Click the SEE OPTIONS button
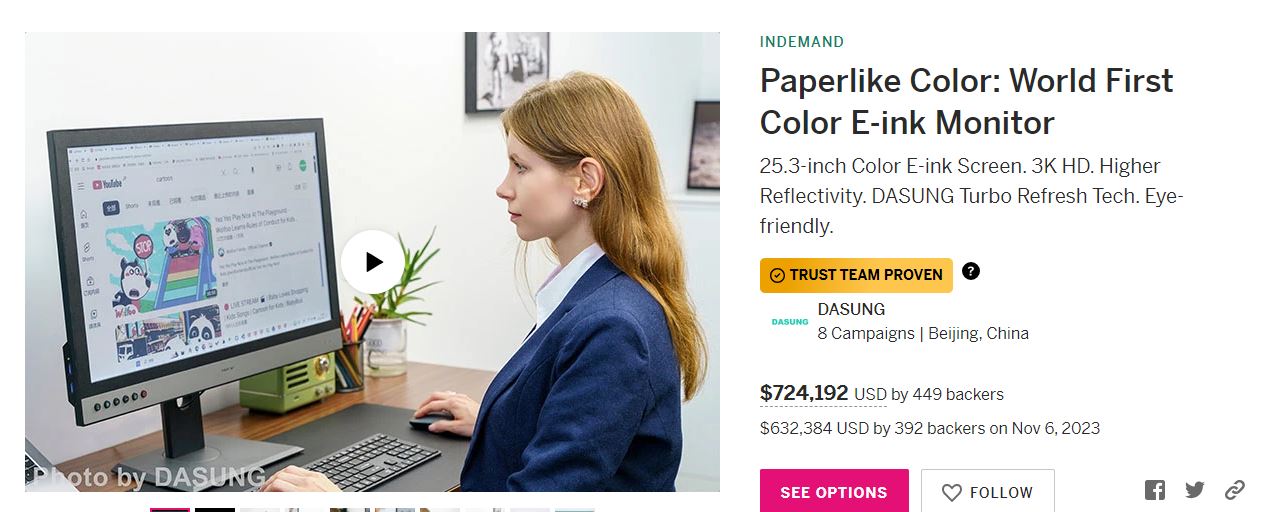 coord(834,492)
